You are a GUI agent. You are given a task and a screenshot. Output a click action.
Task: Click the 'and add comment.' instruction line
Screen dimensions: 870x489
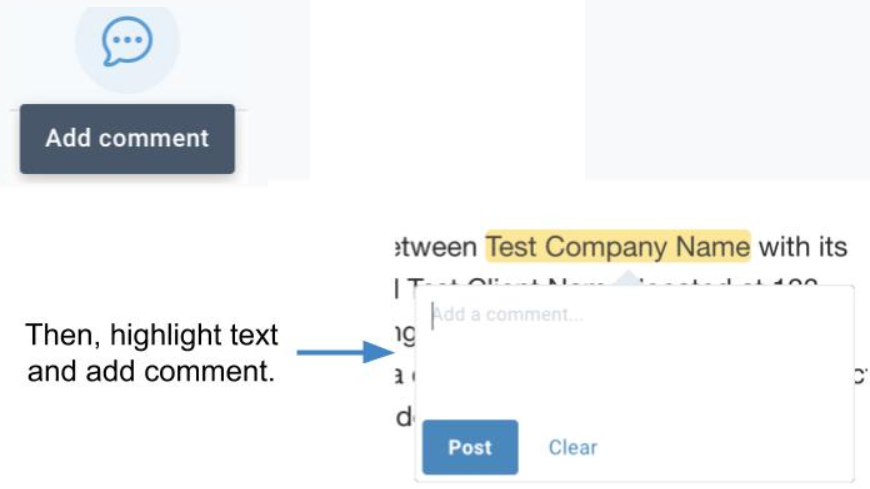pos(151,371)
